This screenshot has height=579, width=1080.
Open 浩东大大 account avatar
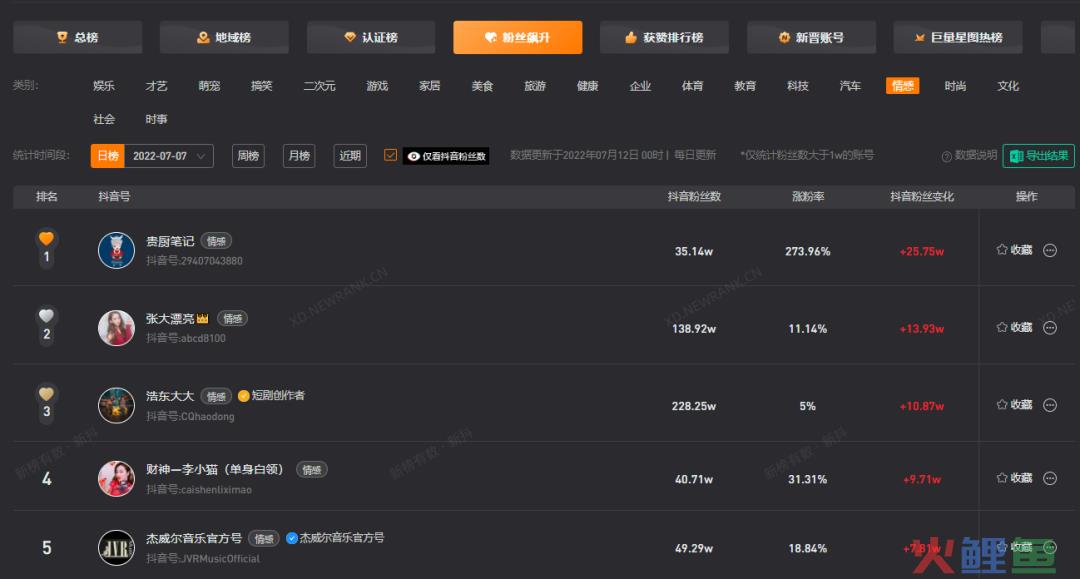[116, 406]
